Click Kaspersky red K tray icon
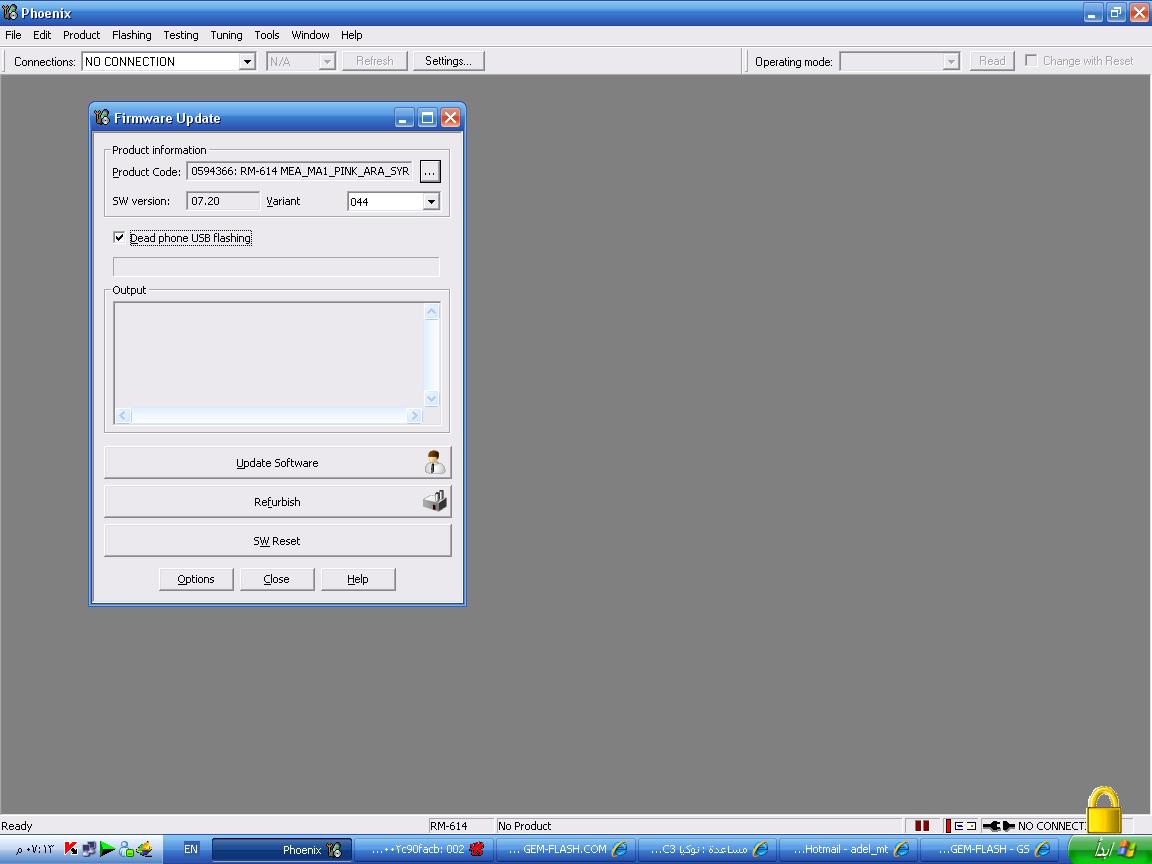This screenshot has width=1152, height=864. [71, 849]
